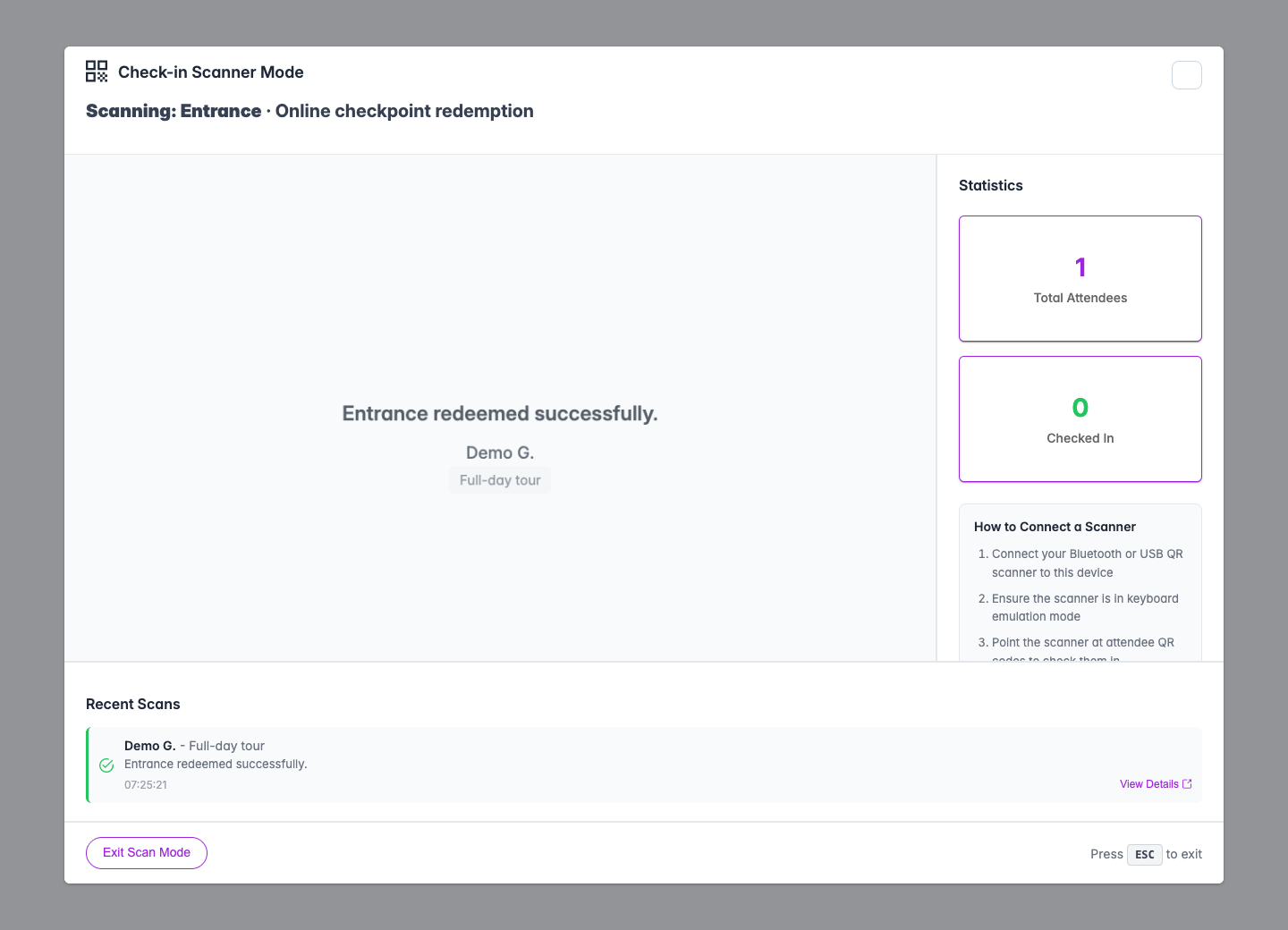Click the centered "Demo G." name under the success message
Image resolution: width=1288 pixels, height=930 pixels.
click(x=500, y=452)
